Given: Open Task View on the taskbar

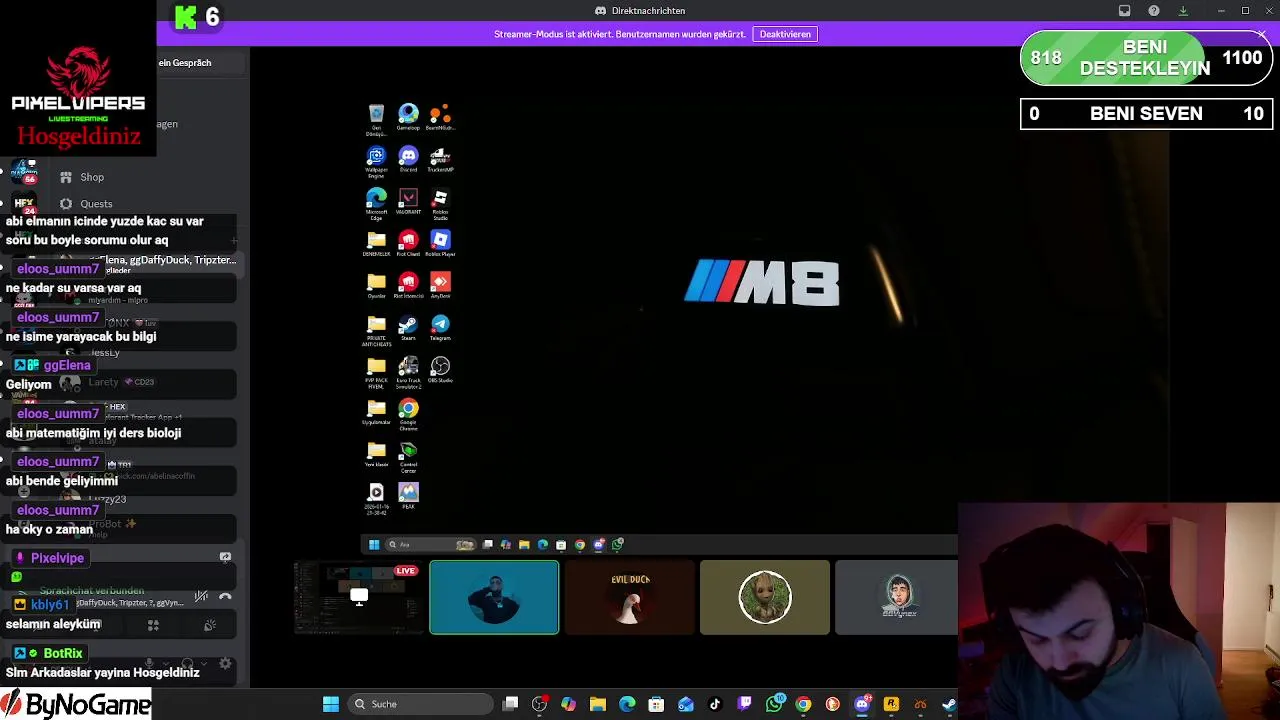Looking at the screenshot, I should click(510, 704).
